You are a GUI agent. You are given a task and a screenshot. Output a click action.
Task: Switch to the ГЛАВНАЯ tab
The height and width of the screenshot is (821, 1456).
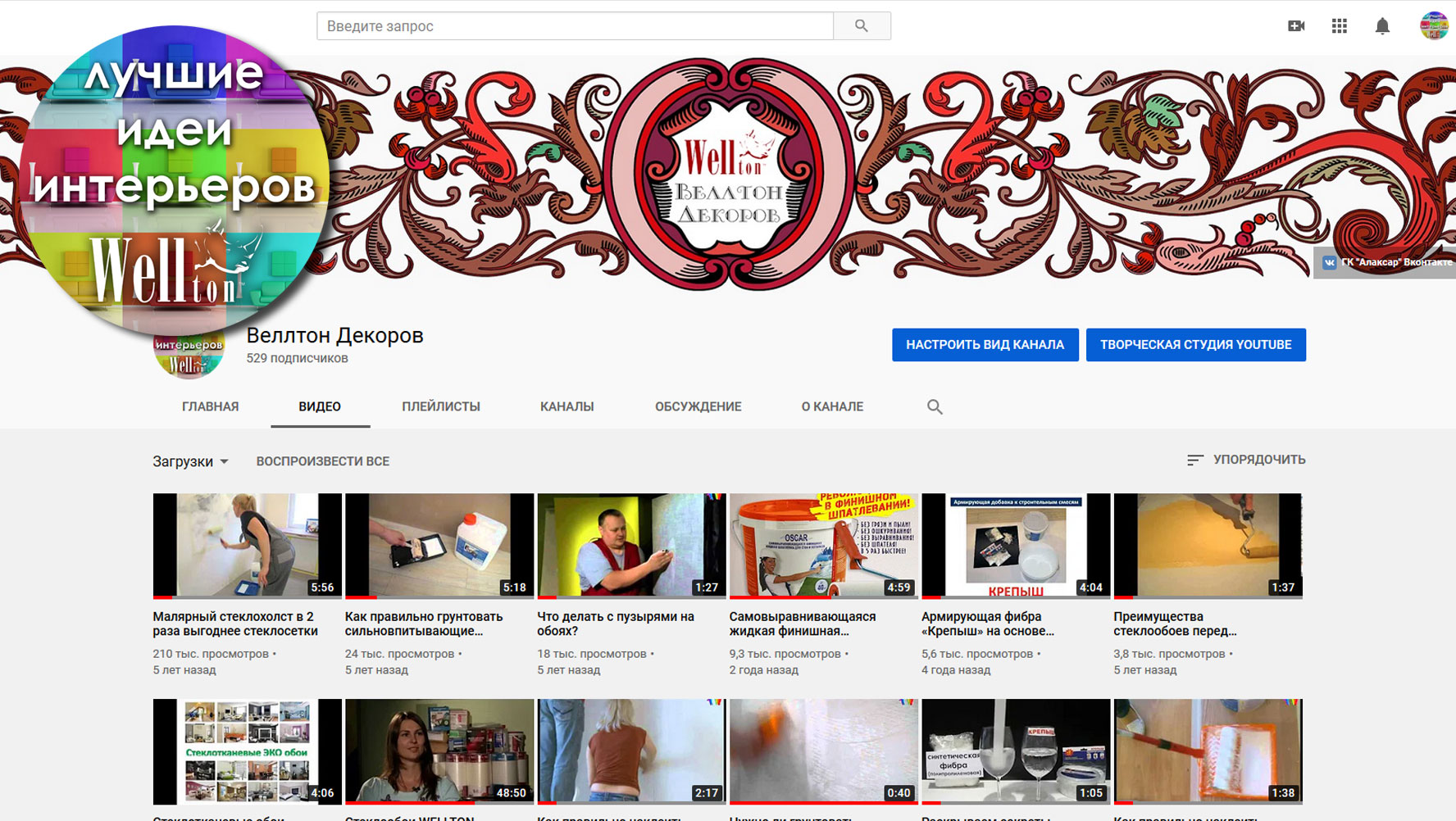[211, 406]
